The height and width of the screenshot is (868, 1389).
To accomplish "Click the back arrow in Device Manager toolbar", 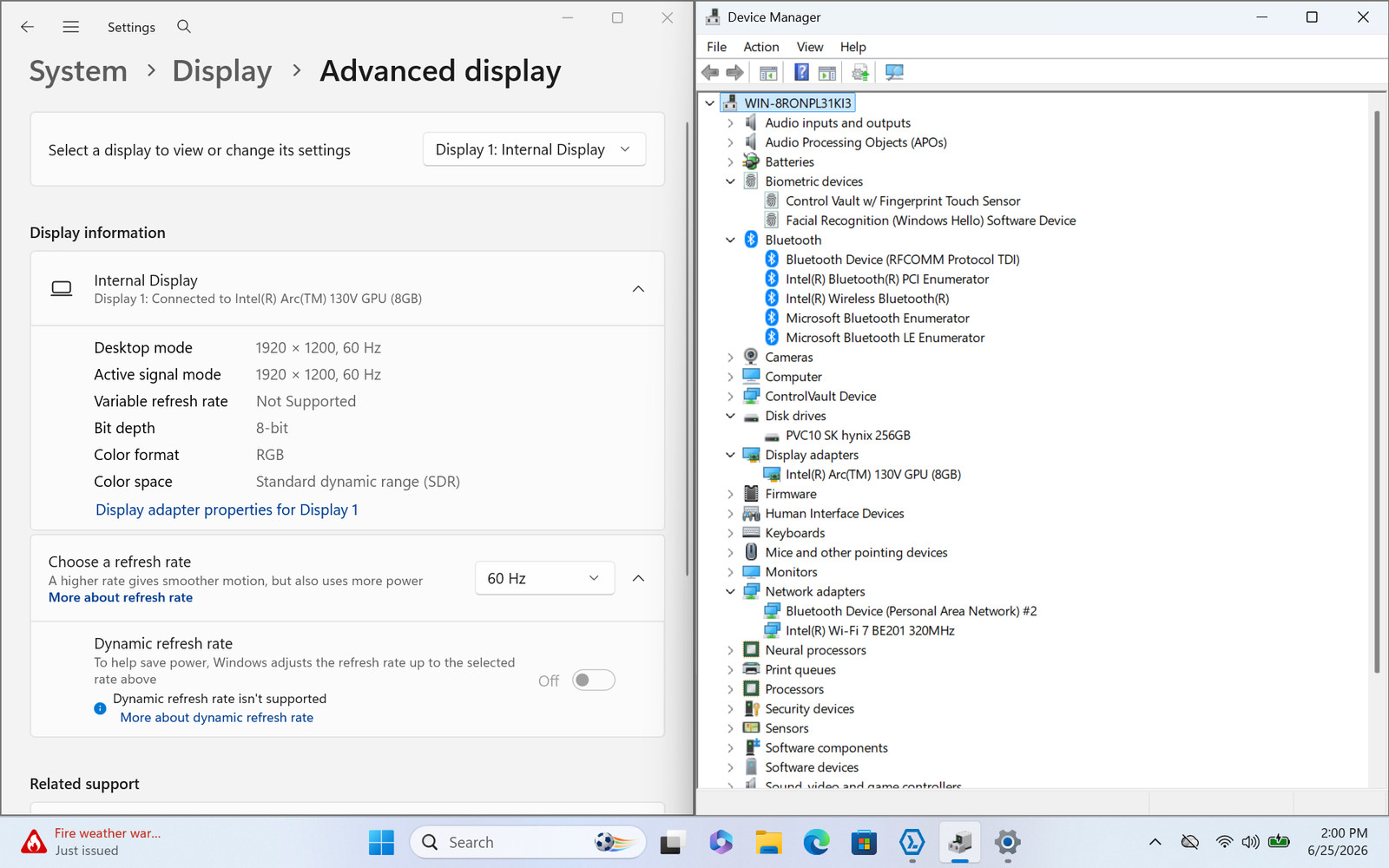I will pos(710,73).
